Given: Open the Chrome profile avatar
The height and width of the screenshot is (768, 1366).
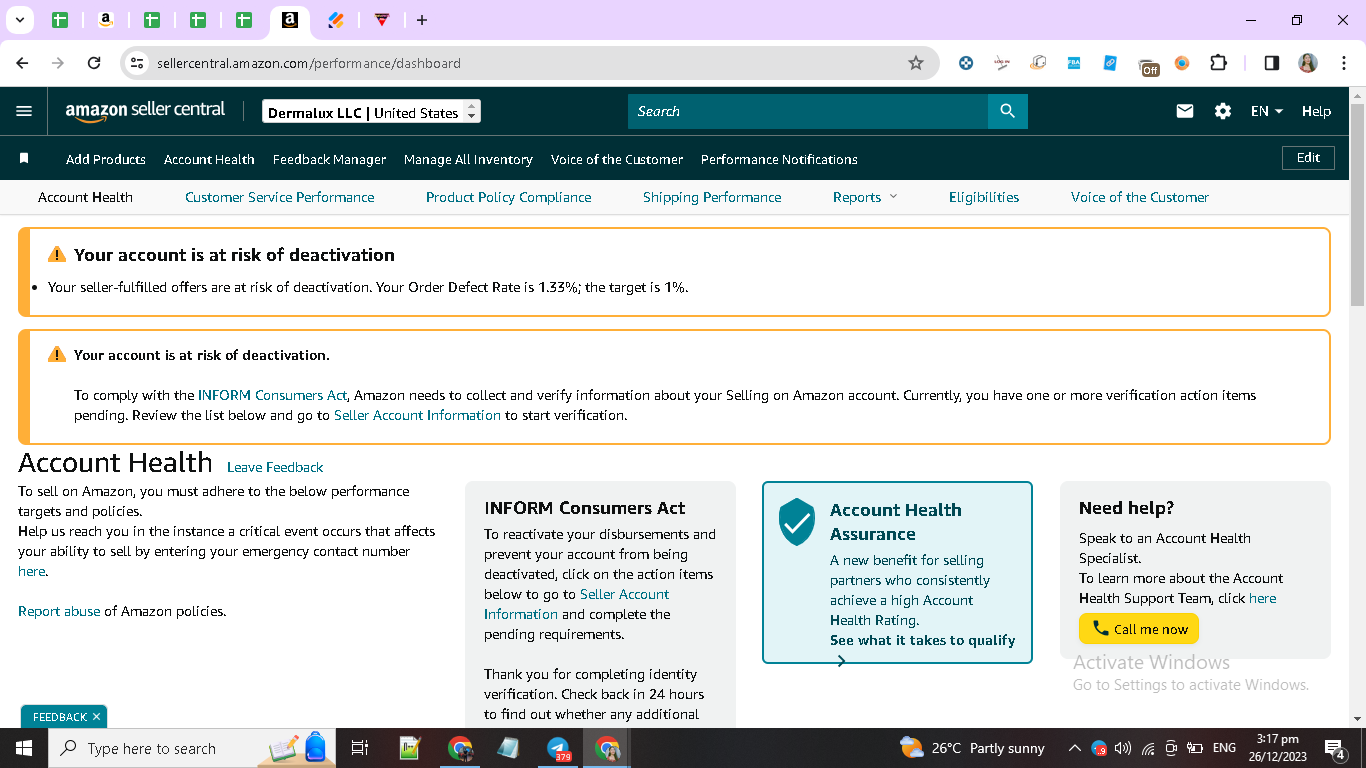Looking at the screenshot, I should click(x=1308, y=63).
